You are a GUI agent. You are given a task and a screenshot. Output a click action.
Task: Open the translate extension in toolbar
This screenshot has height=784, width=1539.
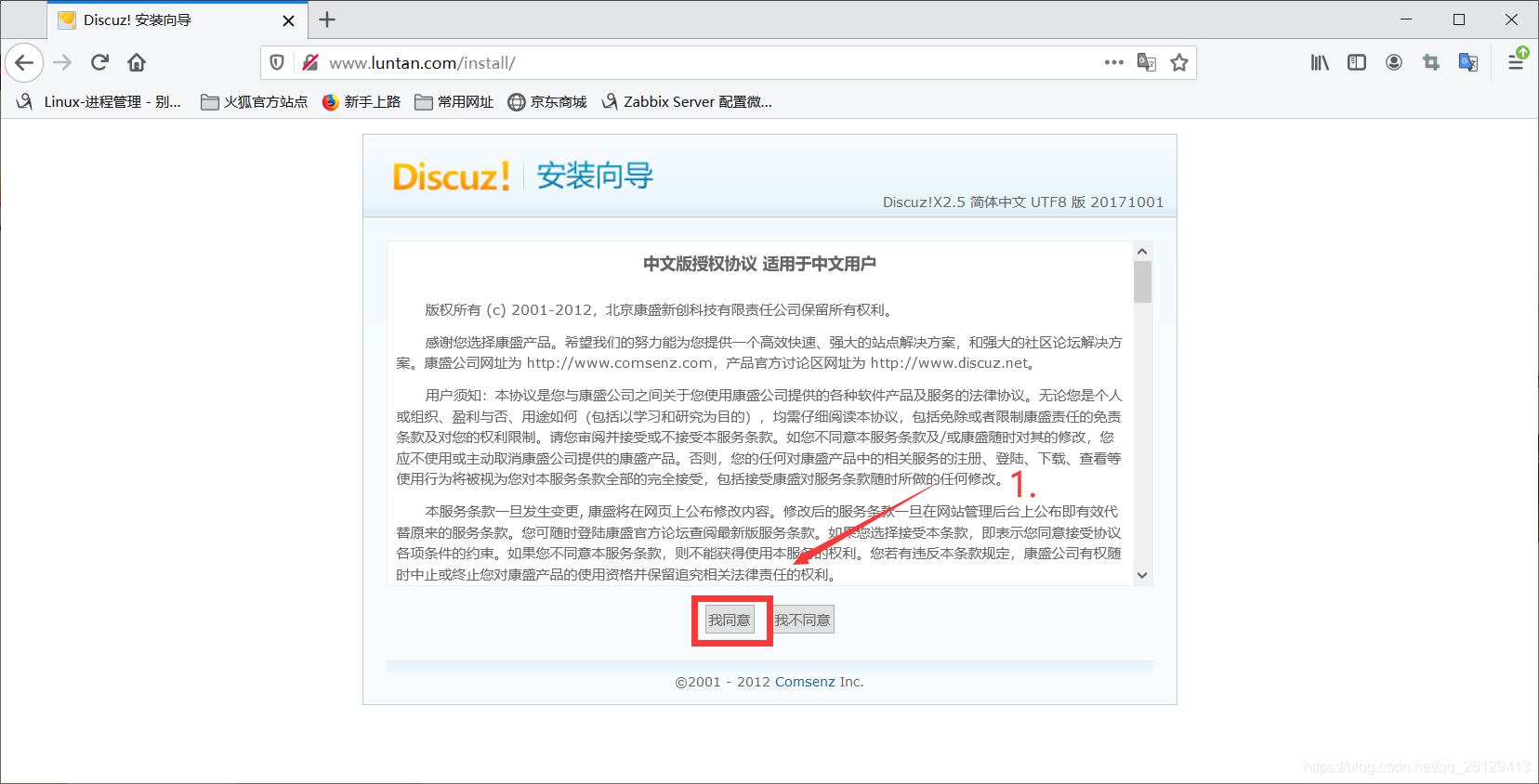1468,62
